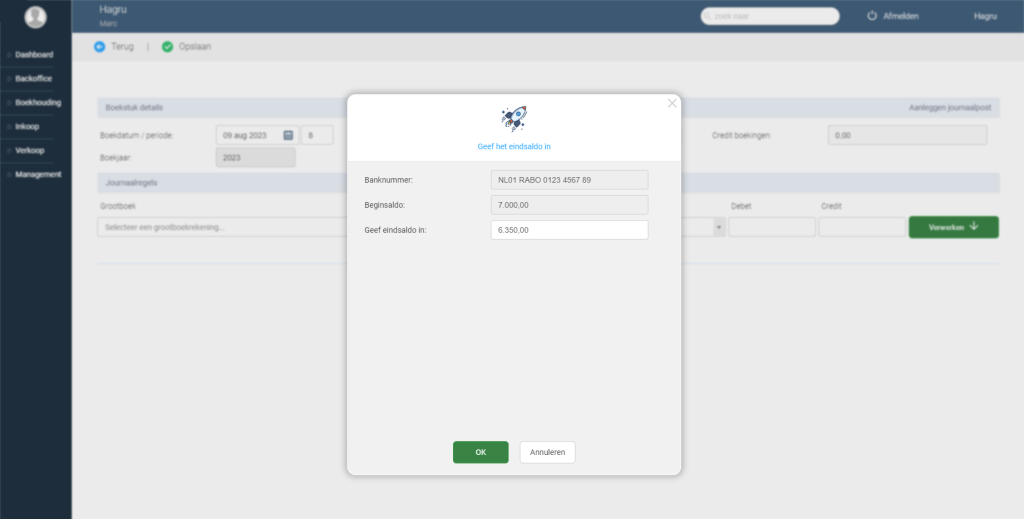Click the Banknummer field
The width and height of the screenshot is (1024, 519).
[x=569, y=180]
